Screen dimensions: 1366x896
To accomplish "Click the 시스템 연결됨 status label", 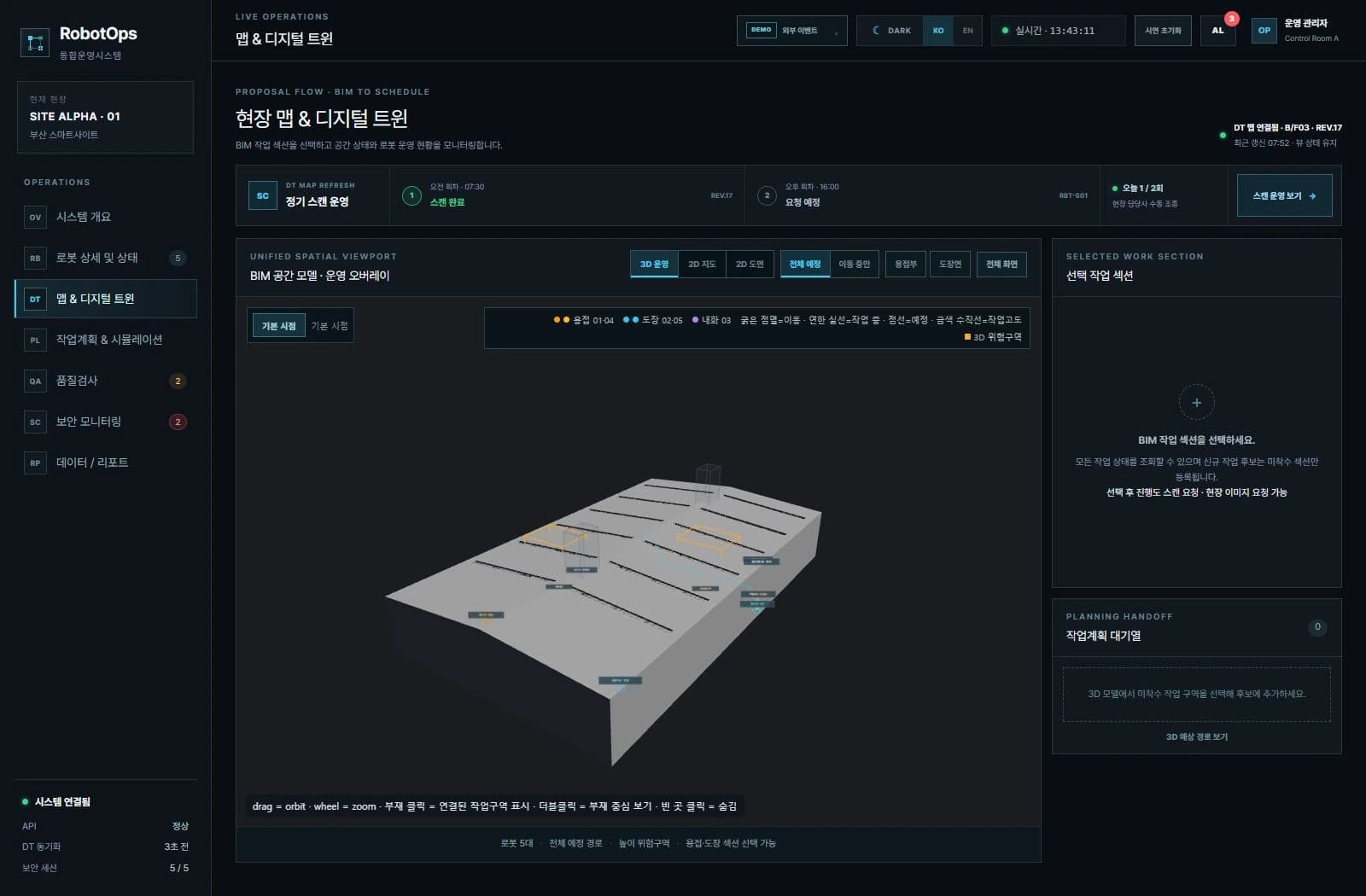I will click(x=62, y=802).
